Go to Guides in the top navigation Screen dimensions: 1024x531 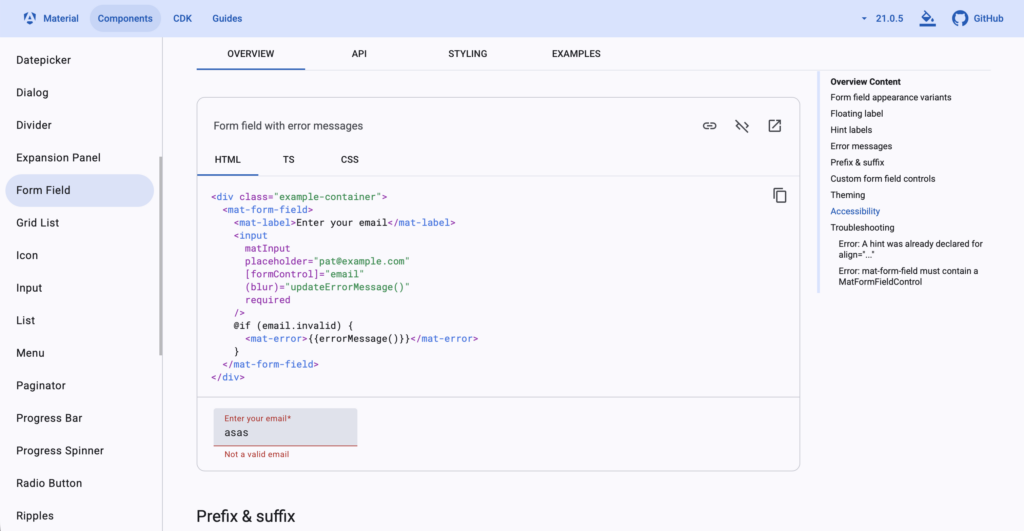tap(227, 18)
